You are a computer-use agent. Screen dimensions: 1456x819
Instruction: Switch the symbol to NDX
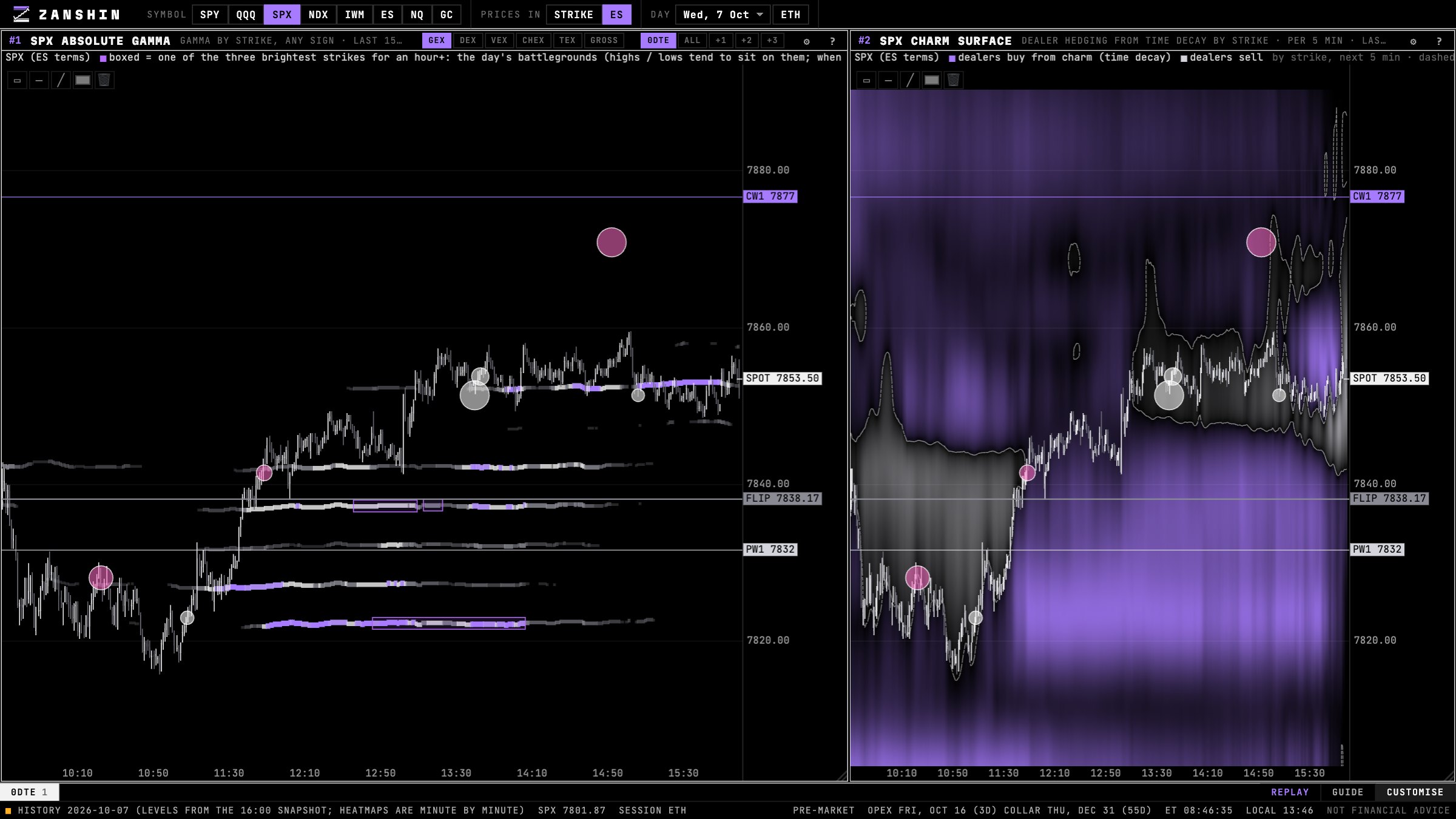318,15
